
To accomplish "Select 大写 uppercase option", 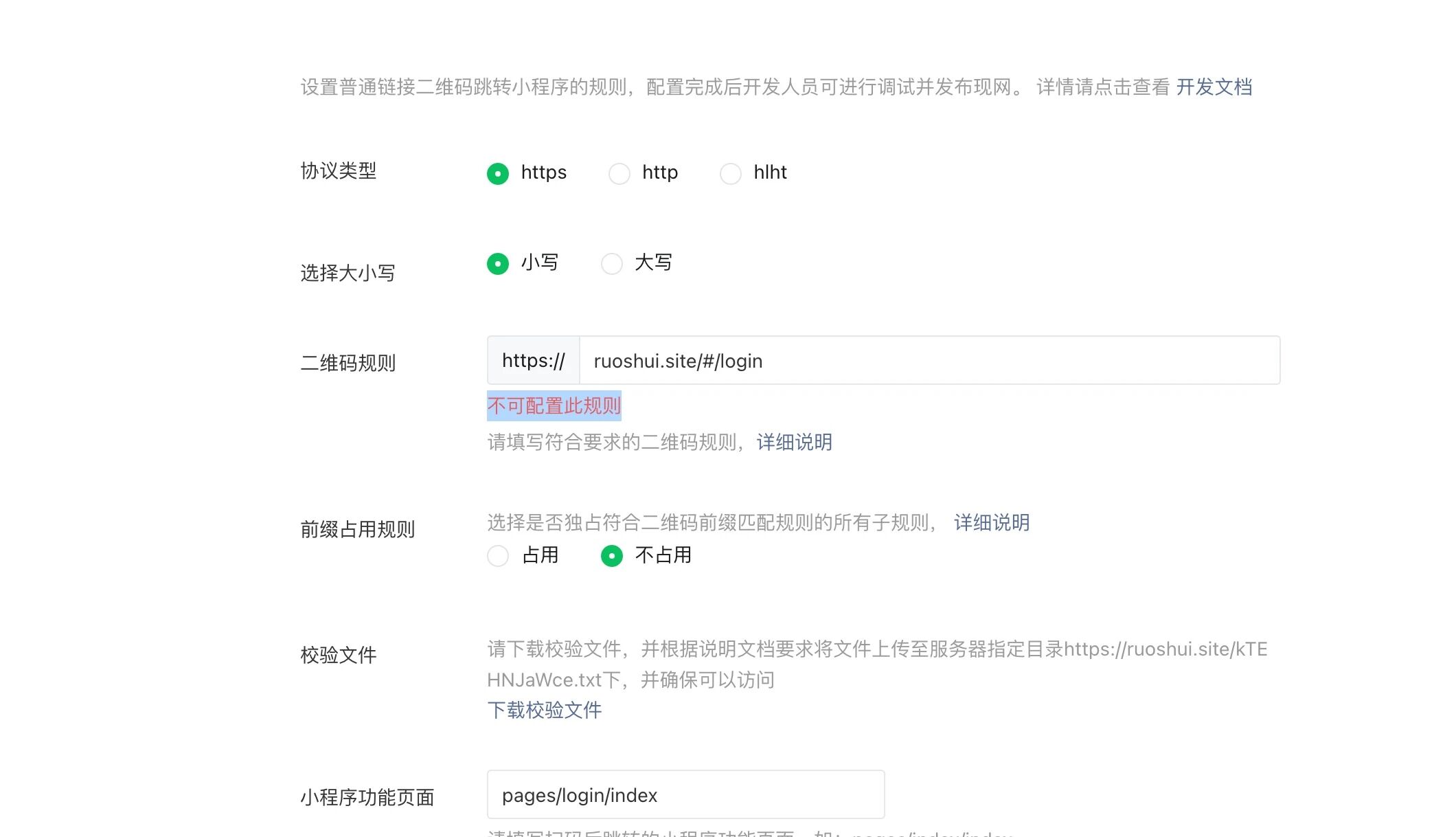I will (611, 263).
